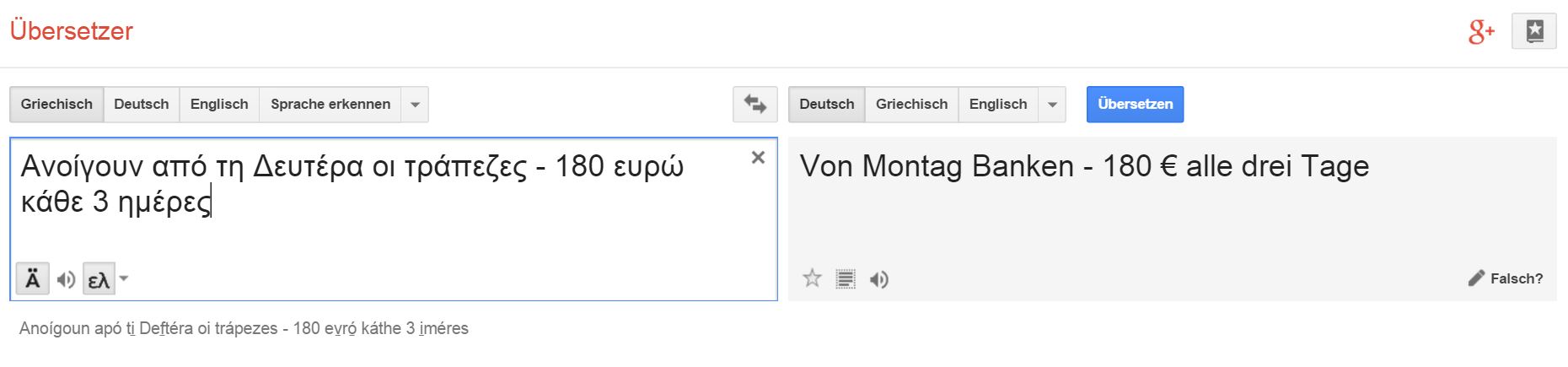Open the Übersetzer title link
1568x367 pixels.
click(72, 31)
